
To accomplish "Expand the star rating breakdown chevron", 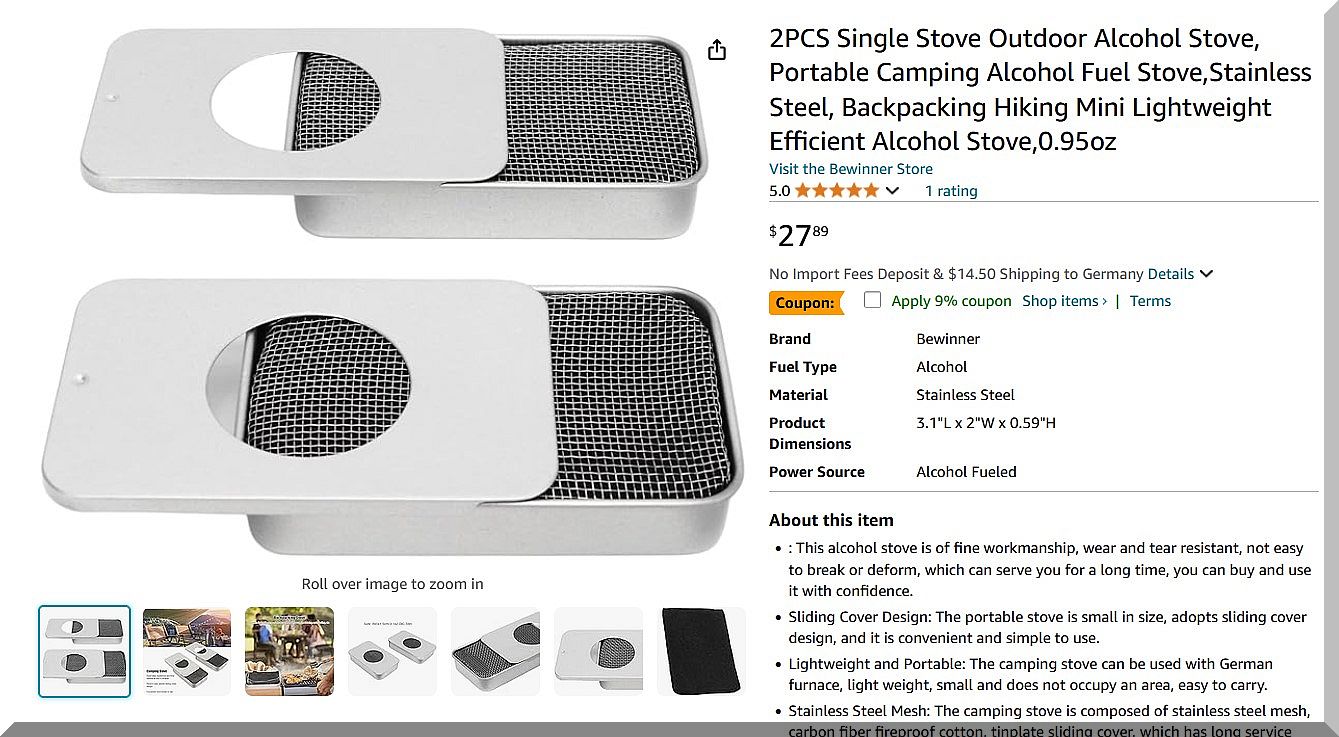I will click(x=893, y=191).
